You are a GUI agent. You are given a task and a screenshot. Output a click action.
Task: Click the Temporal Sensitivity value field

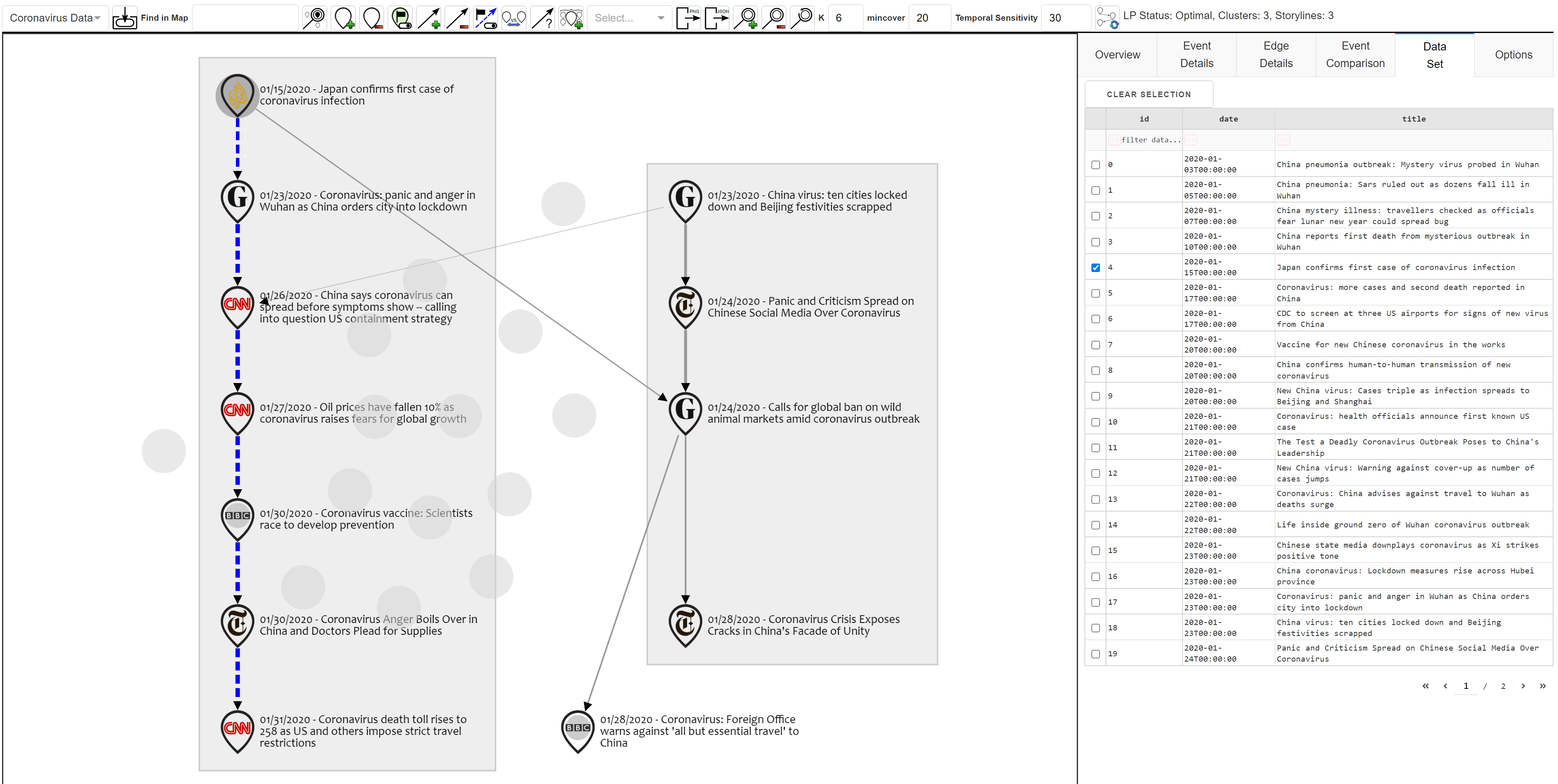(1066, 17)
